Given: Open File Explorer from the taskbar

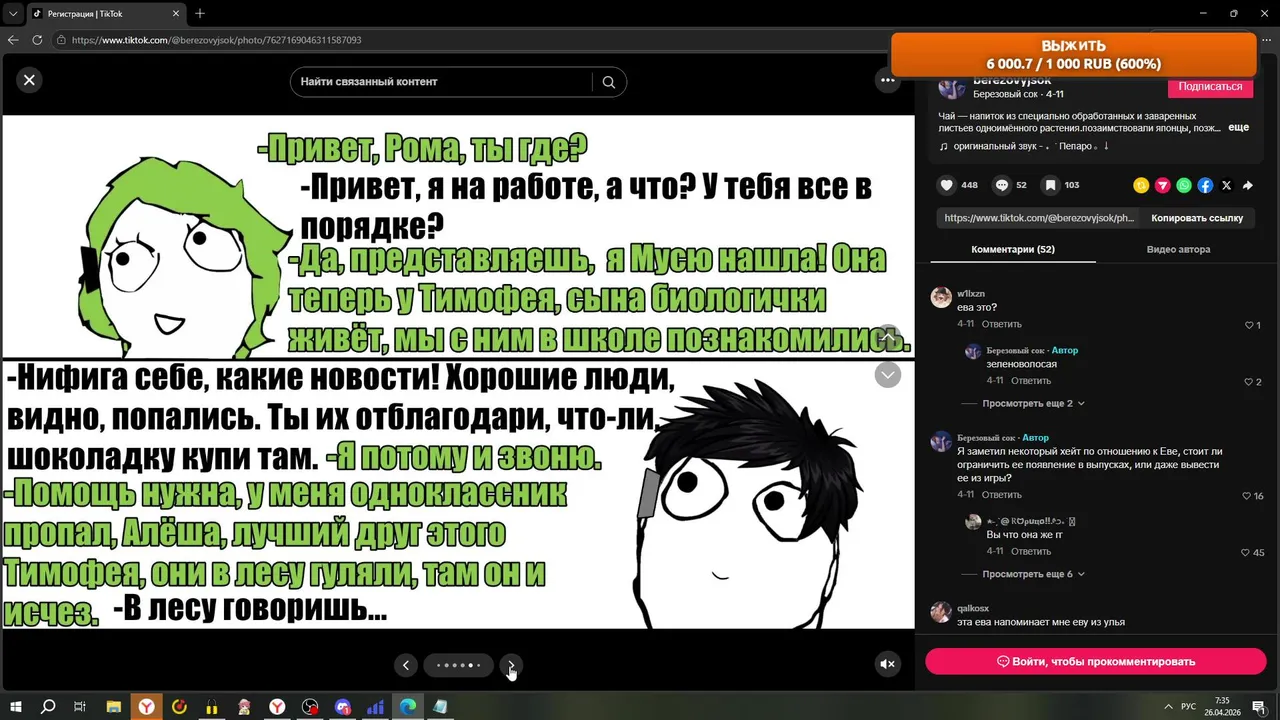Looking at the screenshot, I should (114, 706).
